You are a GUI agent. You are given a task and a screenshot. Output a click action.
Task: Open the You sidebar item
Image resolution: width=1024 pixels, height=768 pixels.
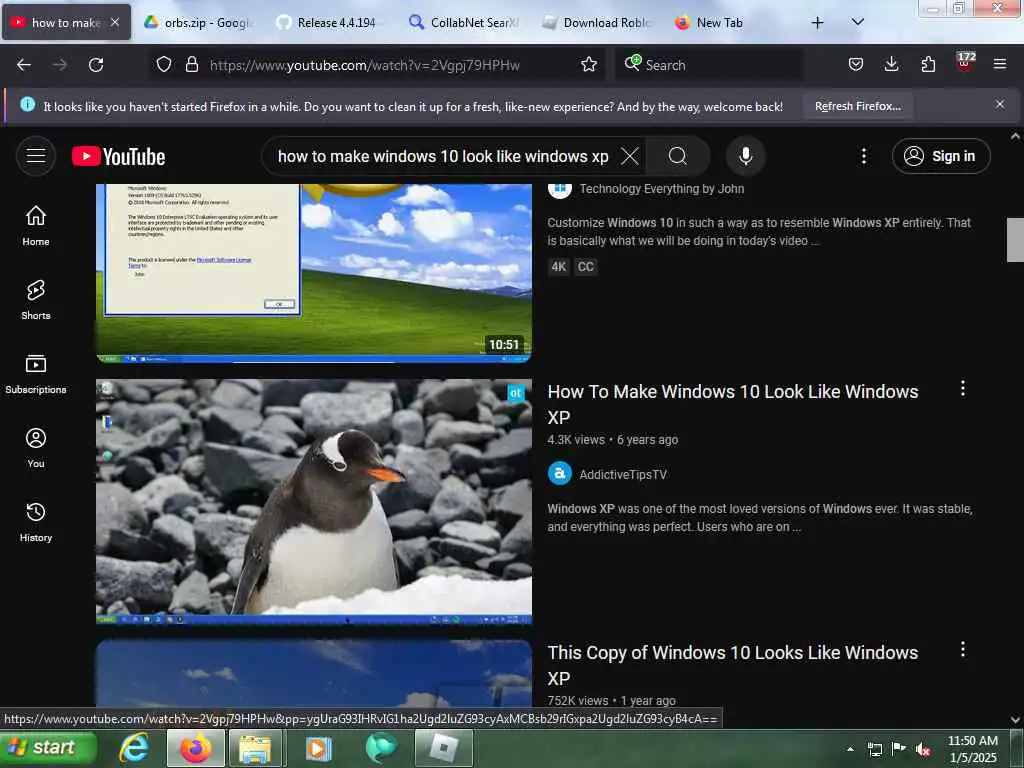click(36, 448)
